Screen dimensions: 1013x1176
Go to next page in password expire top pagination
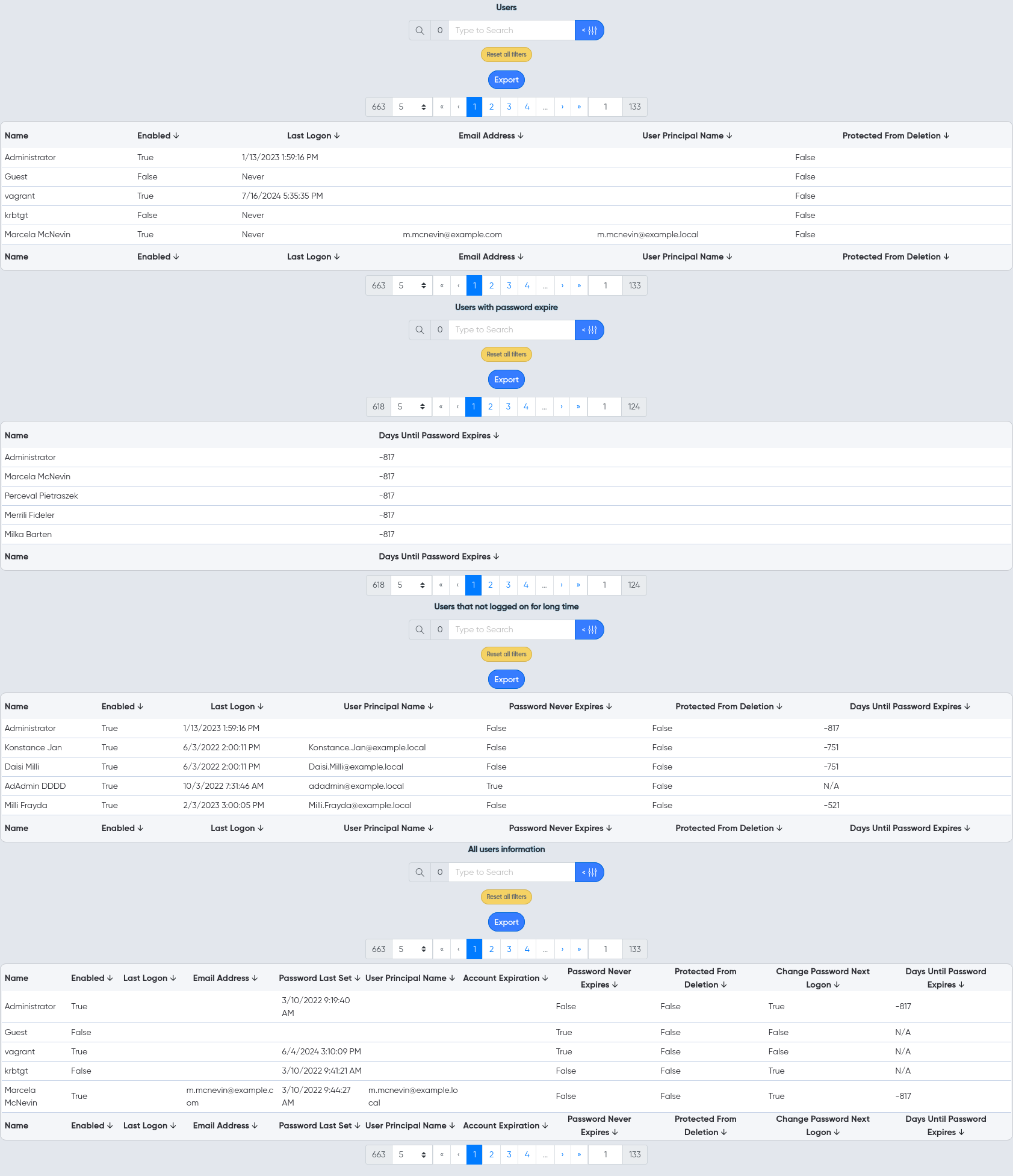[562, 406]
